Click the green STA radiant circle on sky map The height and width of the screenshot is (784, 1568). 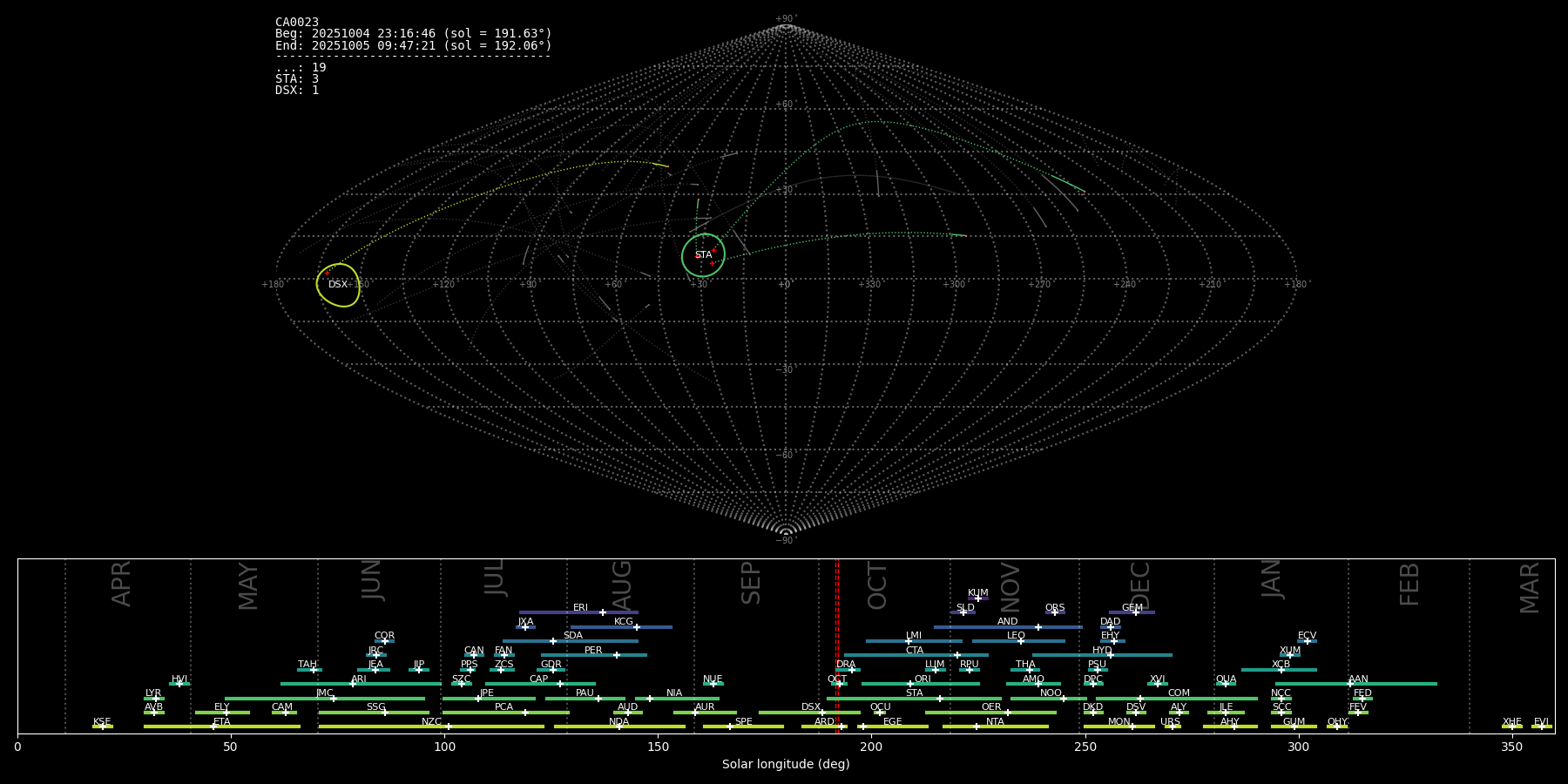point(703,255)
